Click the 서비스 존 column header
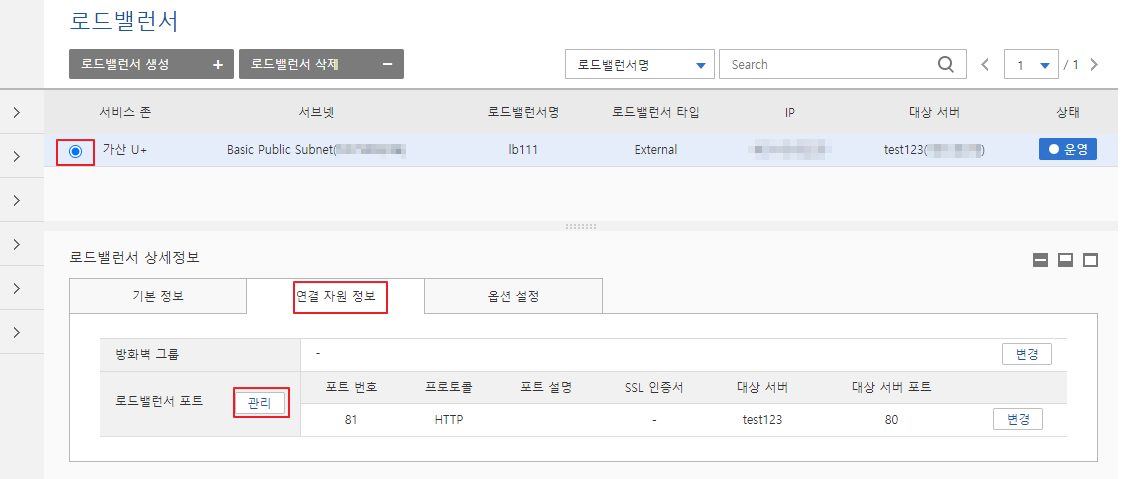Viewport: 1128px width, 479px height. tap(124, 112)
